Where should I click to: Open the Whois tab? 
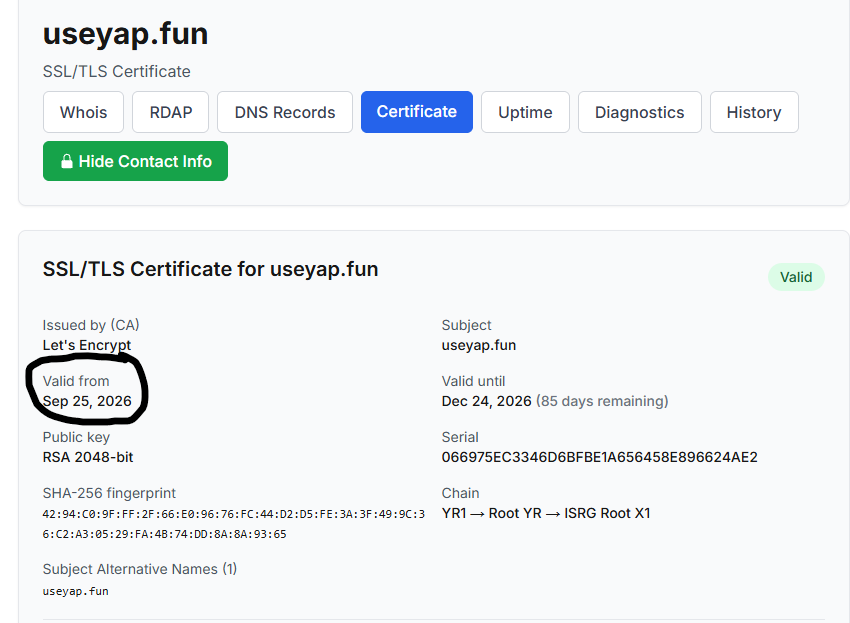point(83,112)
